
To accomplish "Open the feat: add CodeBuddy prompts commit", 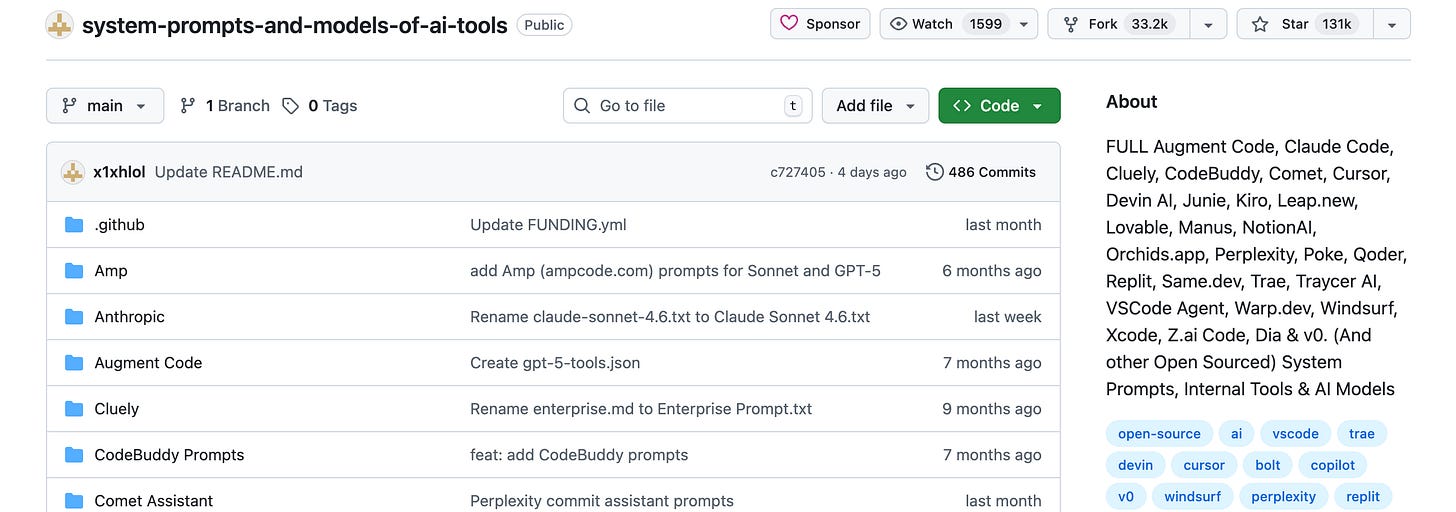I will click(x=579, y=454).
